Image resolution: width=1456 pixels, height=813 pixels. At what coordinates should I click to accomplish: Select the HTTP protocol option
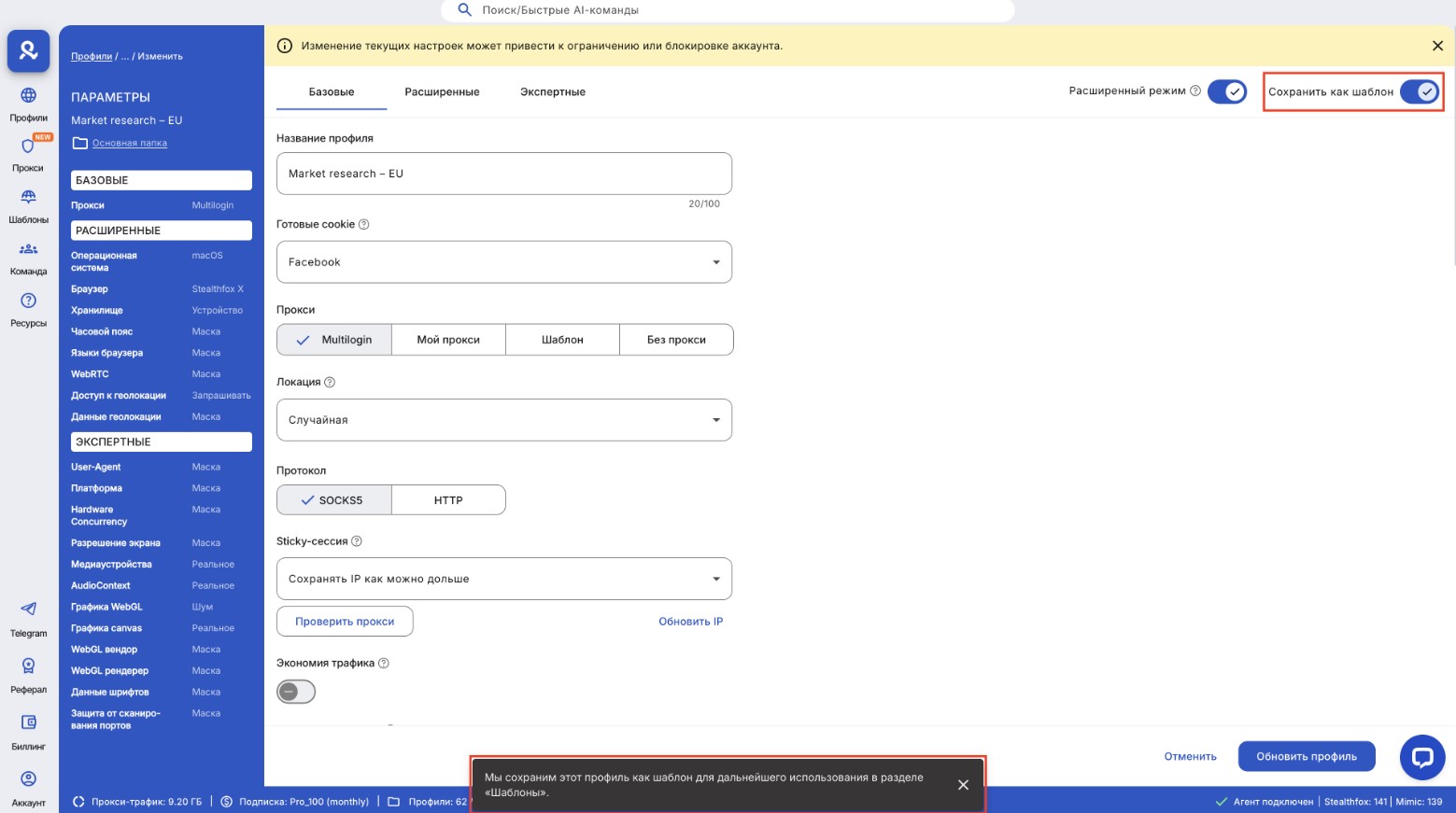(448, 500)
